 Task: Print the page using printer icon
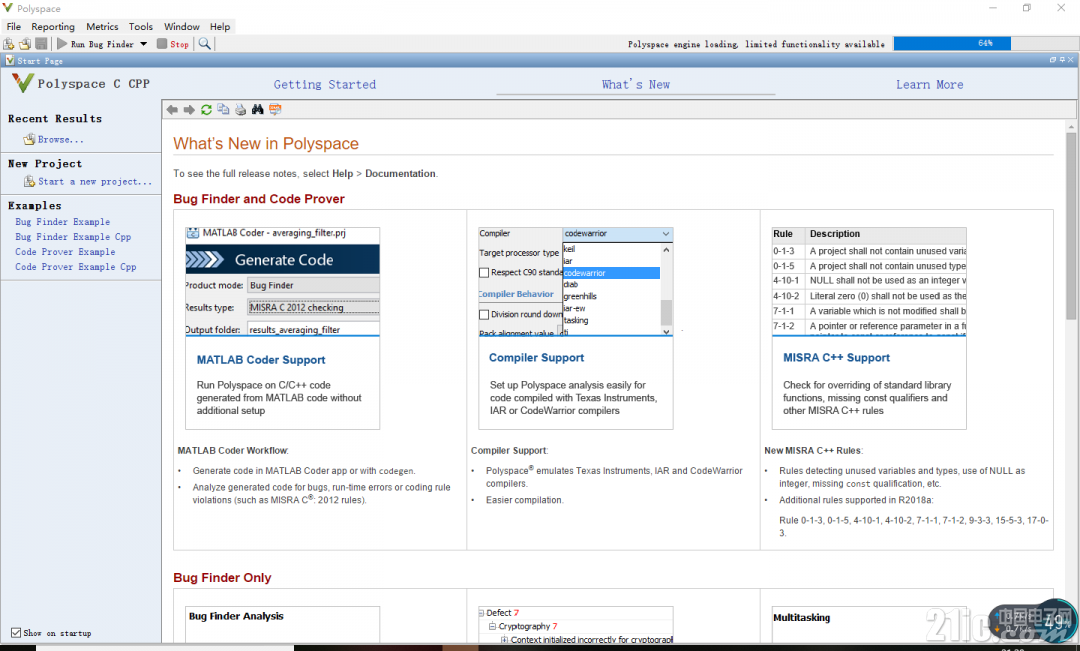(x=240, y=110)
